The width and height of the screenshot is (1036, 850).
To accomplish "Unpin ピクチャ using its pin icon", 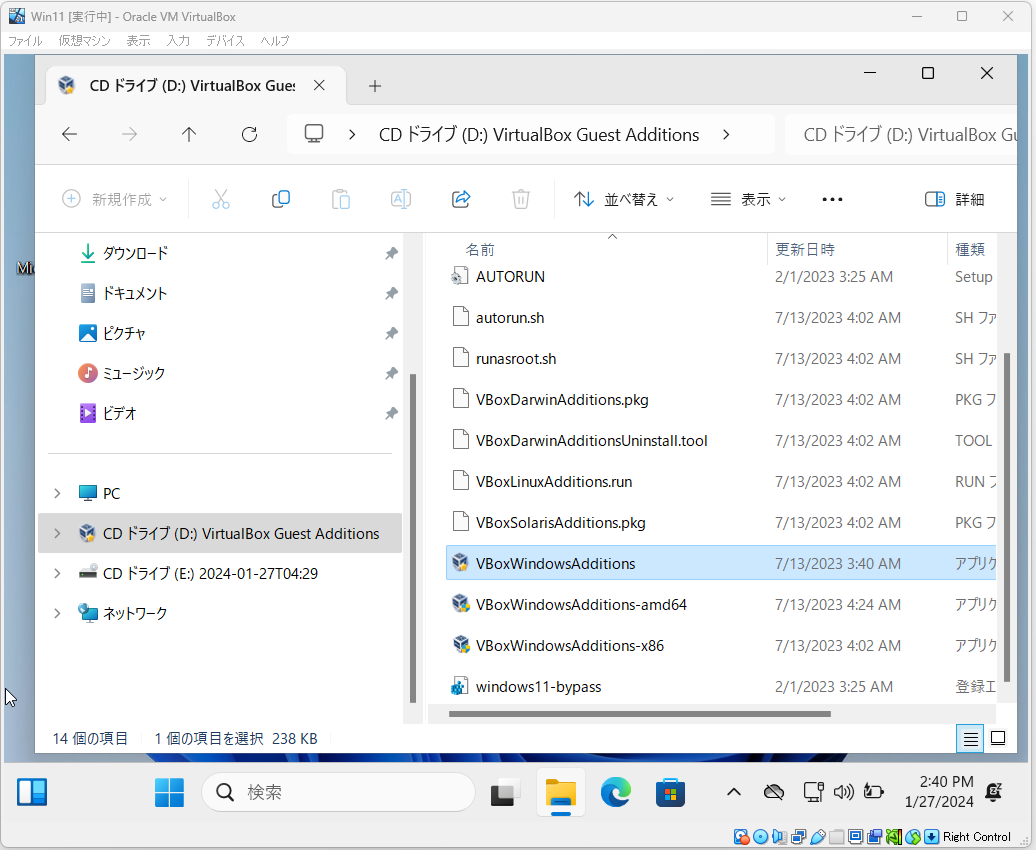I will point(391,333).
